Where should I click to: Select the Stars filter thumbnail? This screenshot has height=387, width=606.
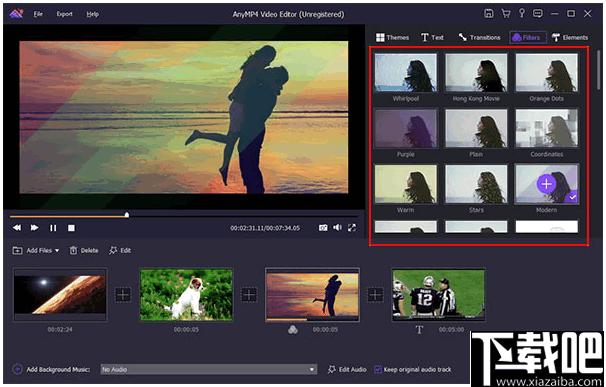coord(476,184)
